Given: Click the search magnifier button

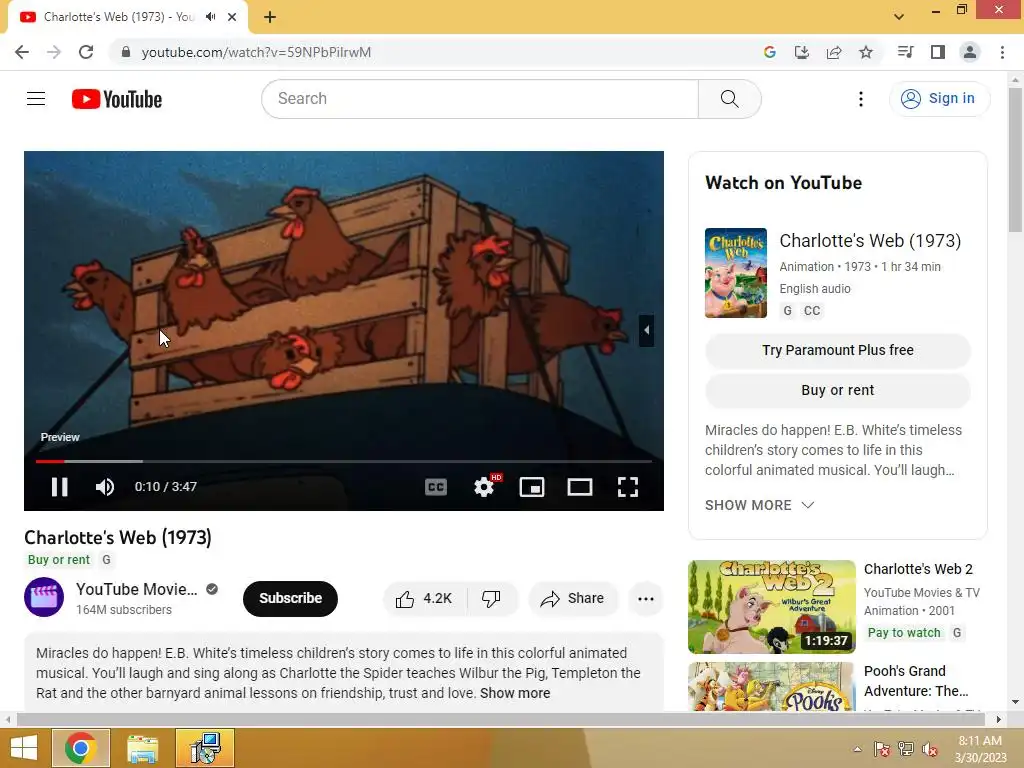Looking at the screenshot, I should (729, 99).
